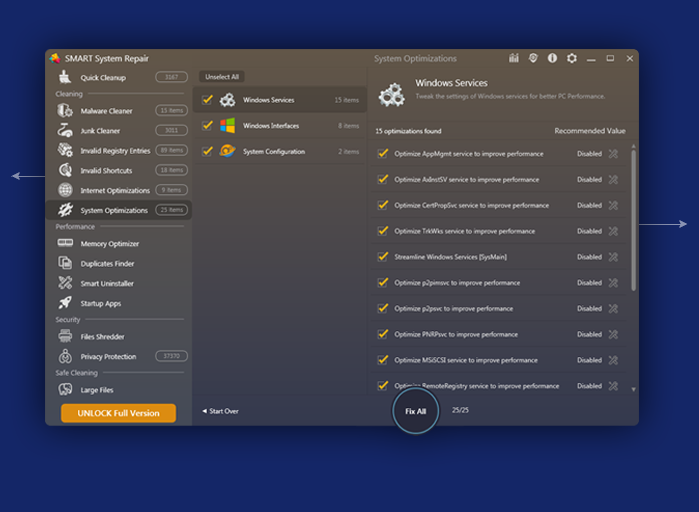
Task: Click Windows Services gears icon in list
Action: [x=227, y=100]
